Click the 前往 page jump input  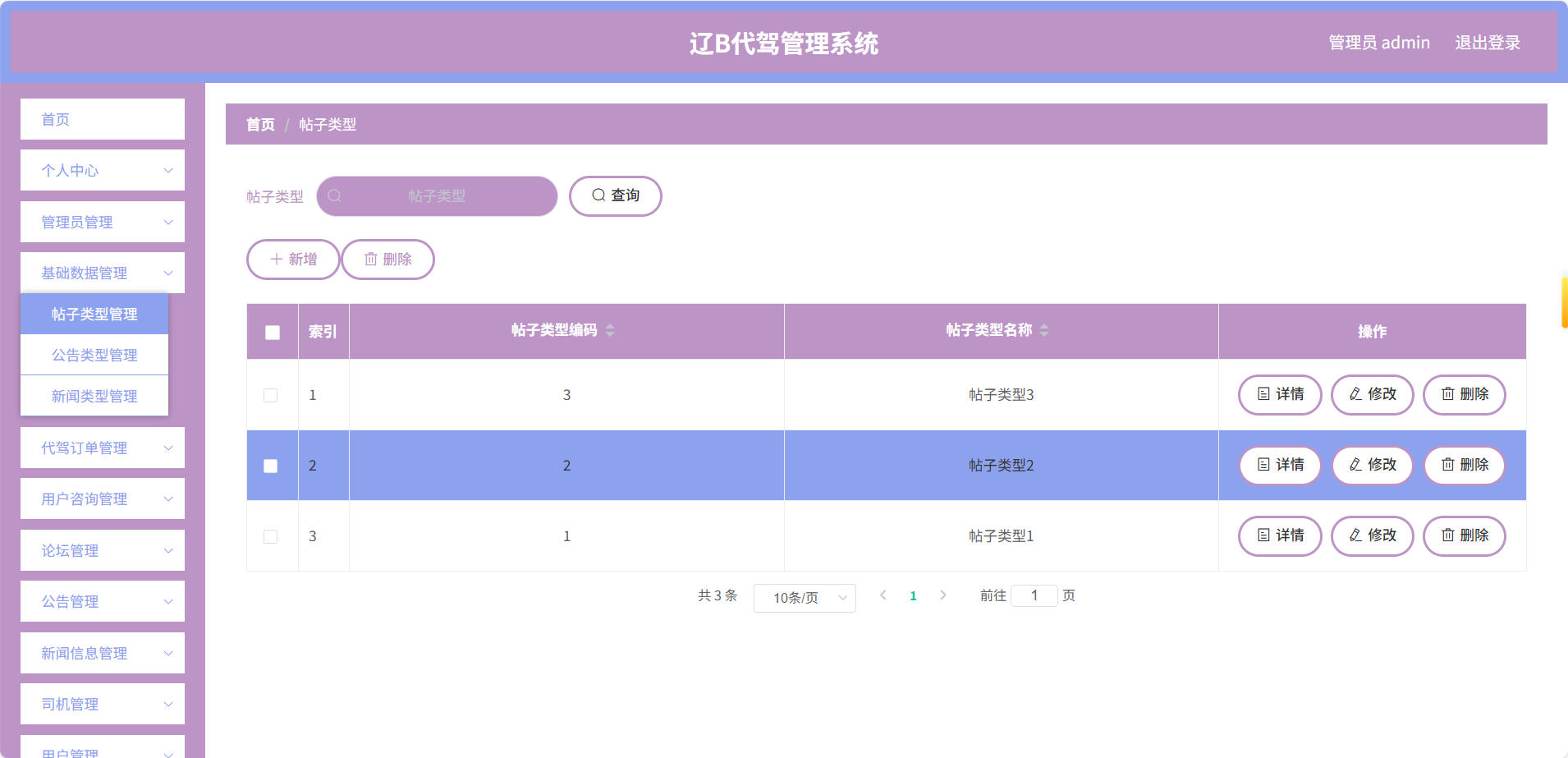tap(1034, 595)
